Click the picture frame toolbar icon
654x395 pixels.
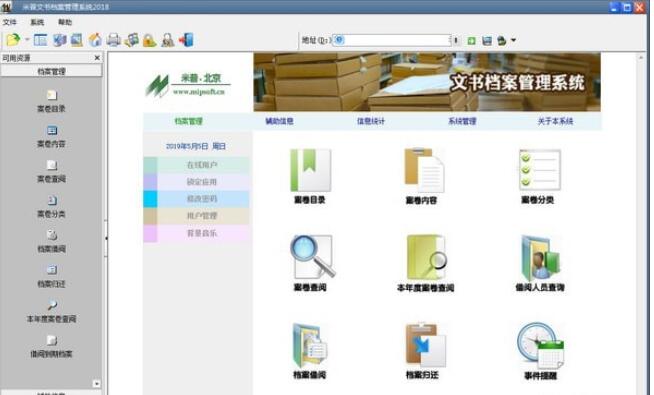[77, 40]
